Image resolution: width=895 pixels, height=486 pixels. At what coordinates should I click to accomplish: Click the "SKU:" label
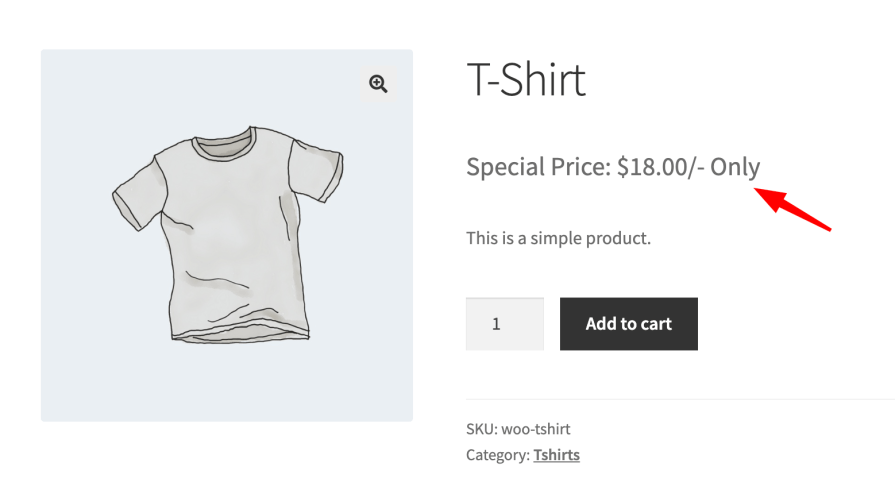pyautogui.click(x=481, y=429)
